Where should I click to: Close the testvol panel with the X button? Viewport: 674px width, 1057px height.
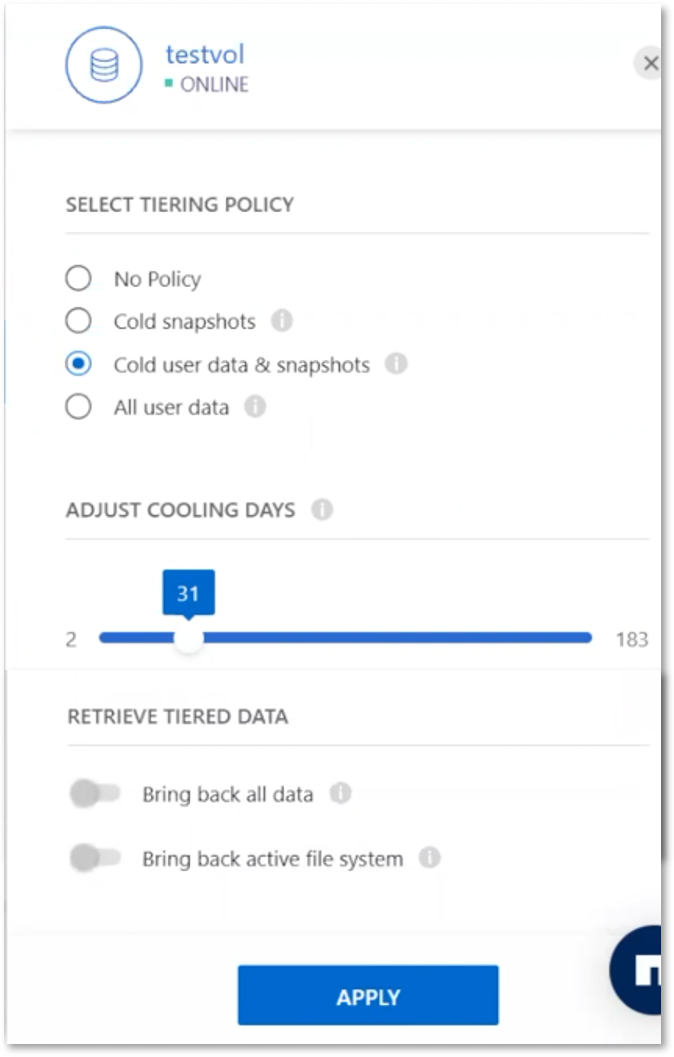(650, 63)
